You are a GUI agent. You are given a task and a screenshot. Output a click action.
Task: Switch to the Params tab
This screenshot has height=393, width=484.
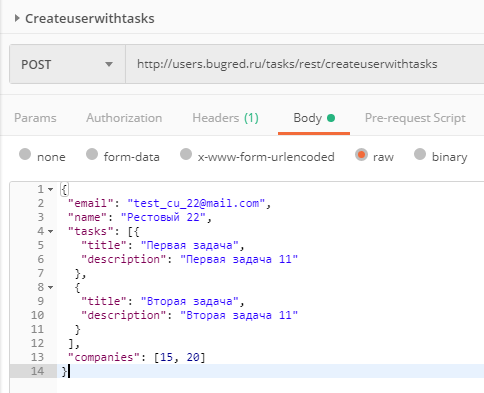point(35,118)
